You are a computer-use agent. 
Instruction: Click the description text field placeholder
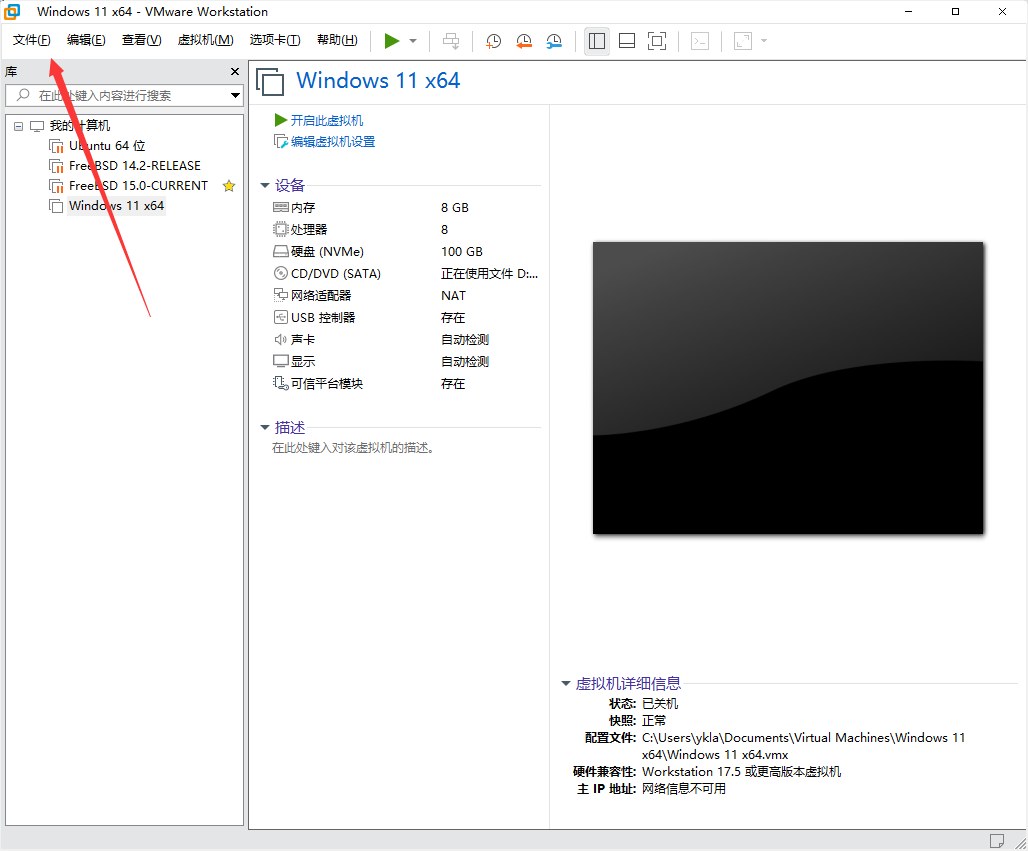pos(353,448)
